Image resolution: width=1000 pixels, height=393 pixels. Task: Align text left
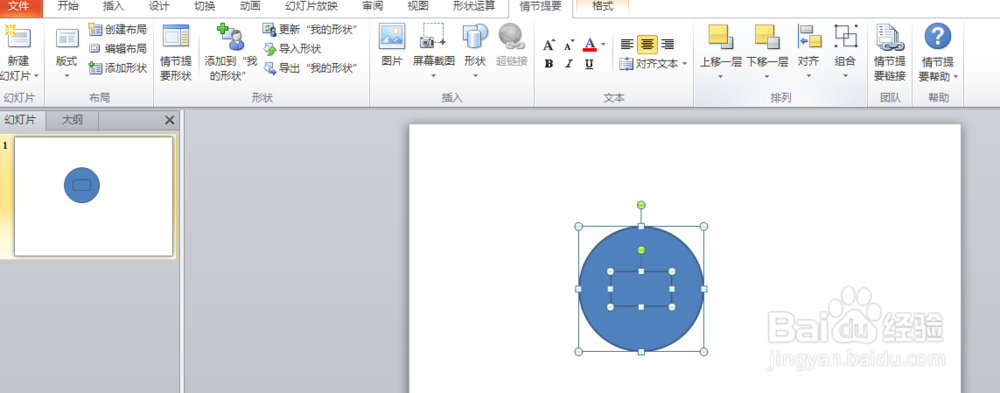click(x=628, y=44)
